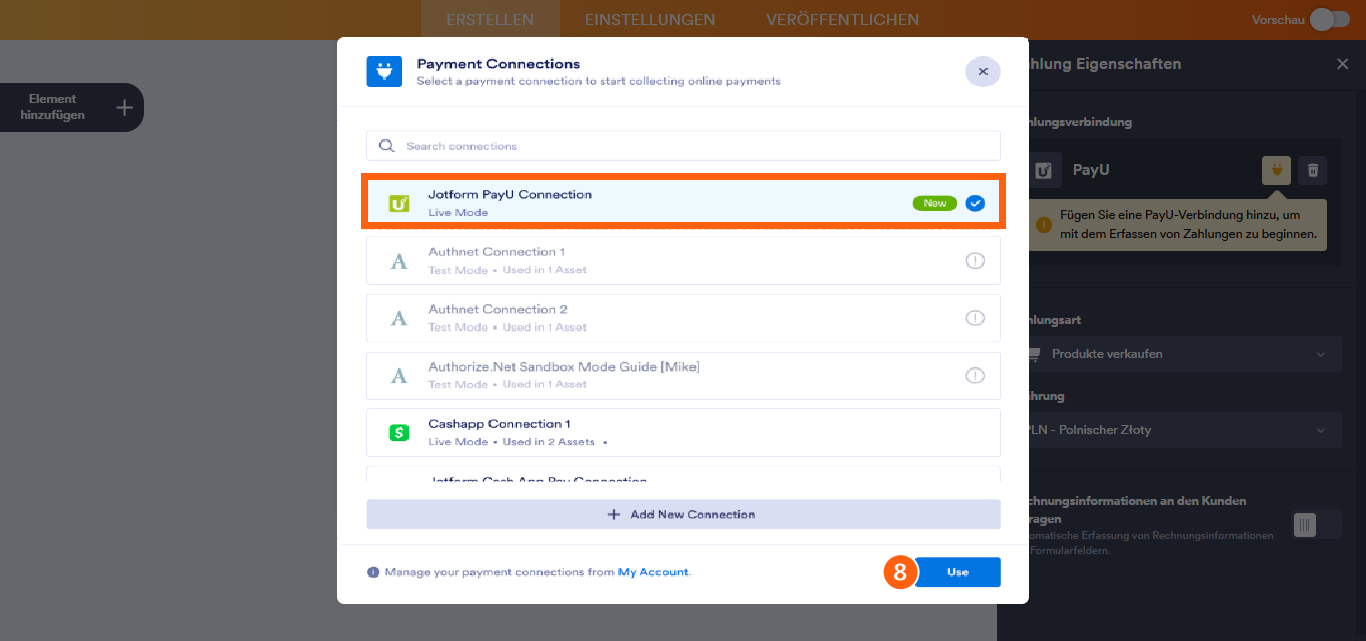1366x641 pixels.
Task: Click the plug connection icon beside PayU
Action: (1276, 170)
